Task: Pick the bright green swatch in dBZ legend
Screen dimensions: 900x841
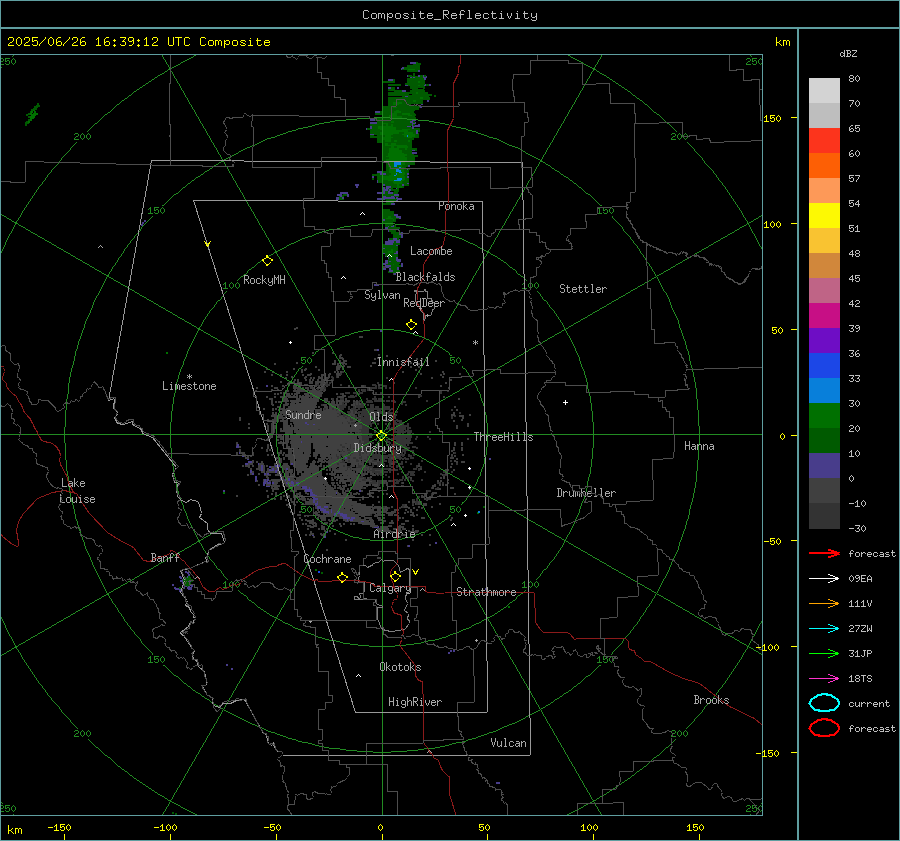Action: point(824,415)
